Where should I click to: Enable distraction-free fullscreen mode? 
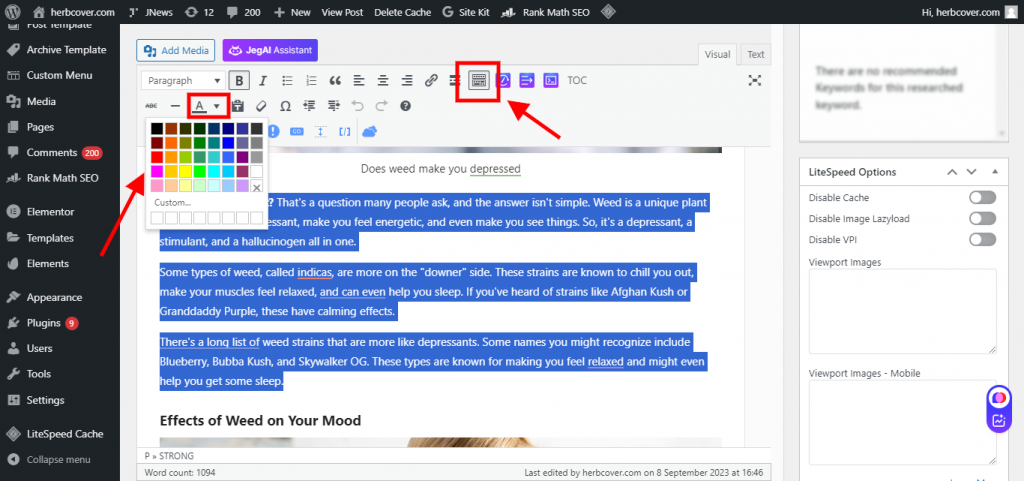tap(755, 81)
